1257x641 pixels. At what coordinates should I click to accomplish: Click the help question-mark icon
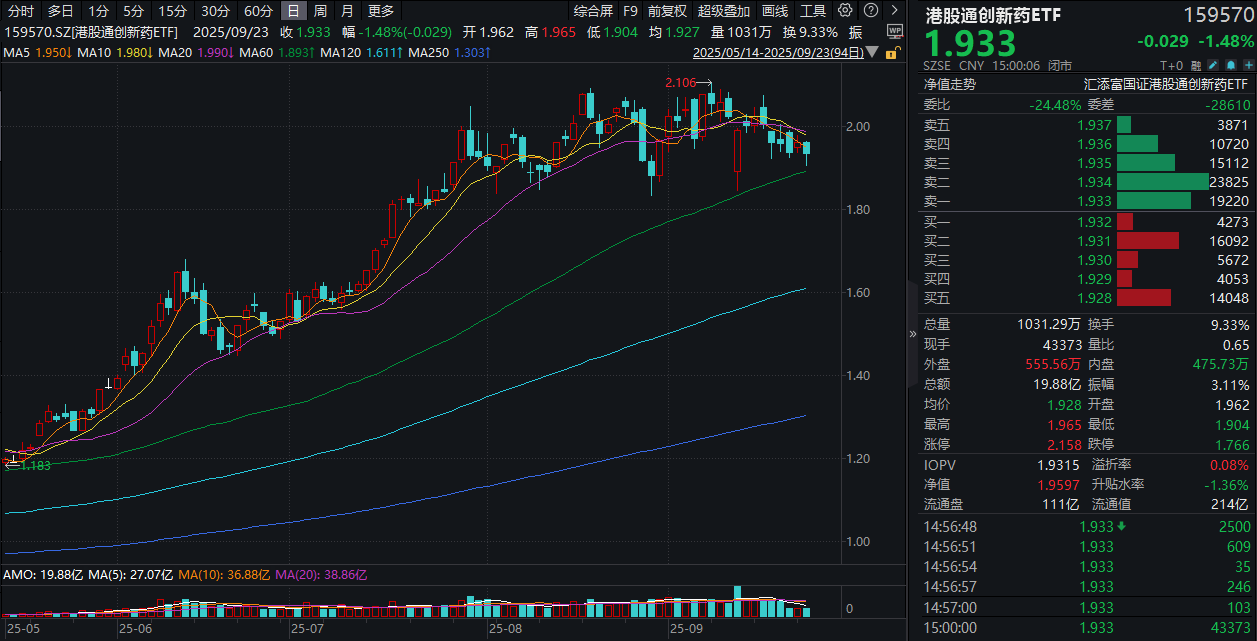(871, 11)
